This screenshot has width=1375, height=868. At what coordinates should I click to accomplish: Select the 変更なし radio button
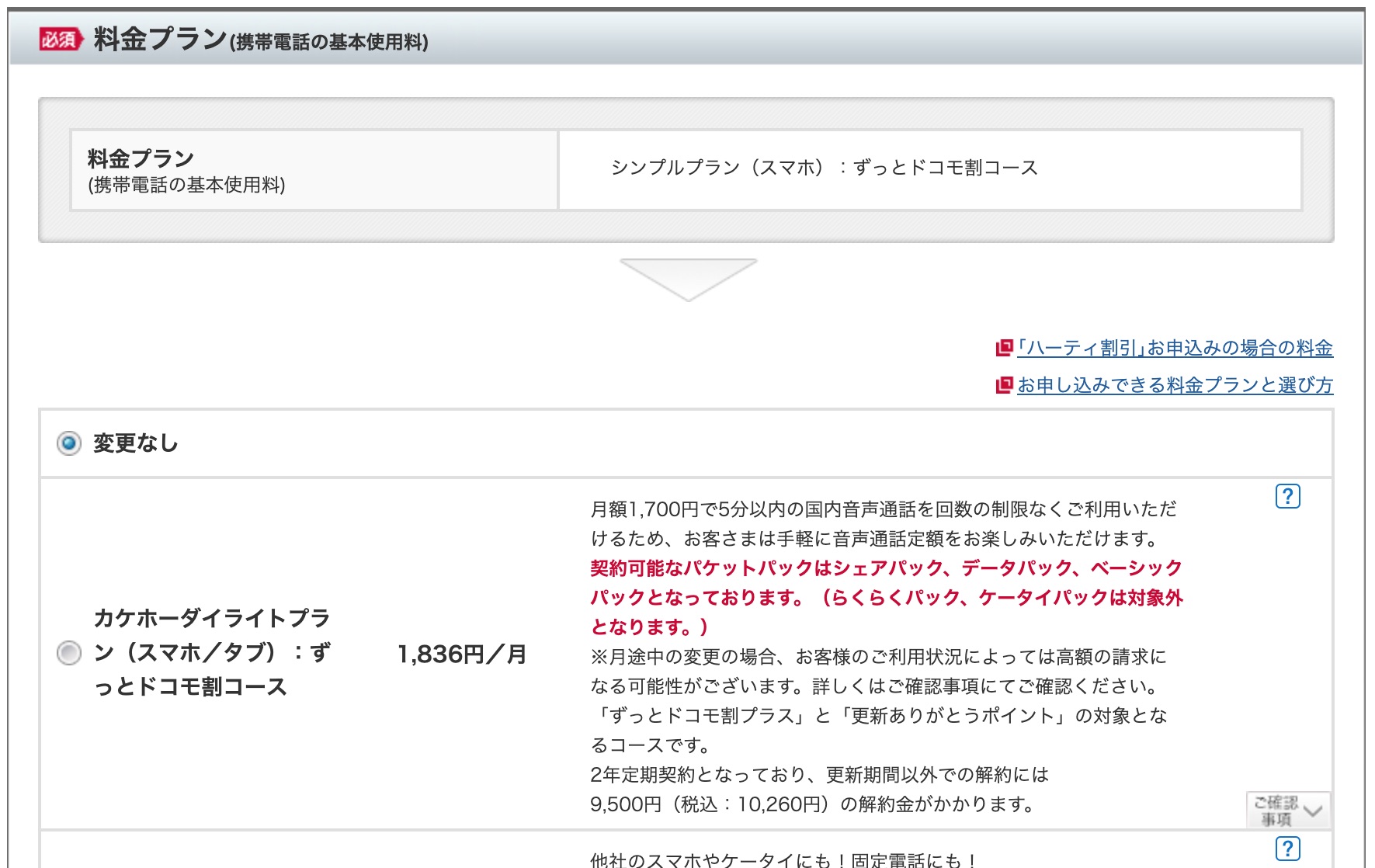click(69, 443)
